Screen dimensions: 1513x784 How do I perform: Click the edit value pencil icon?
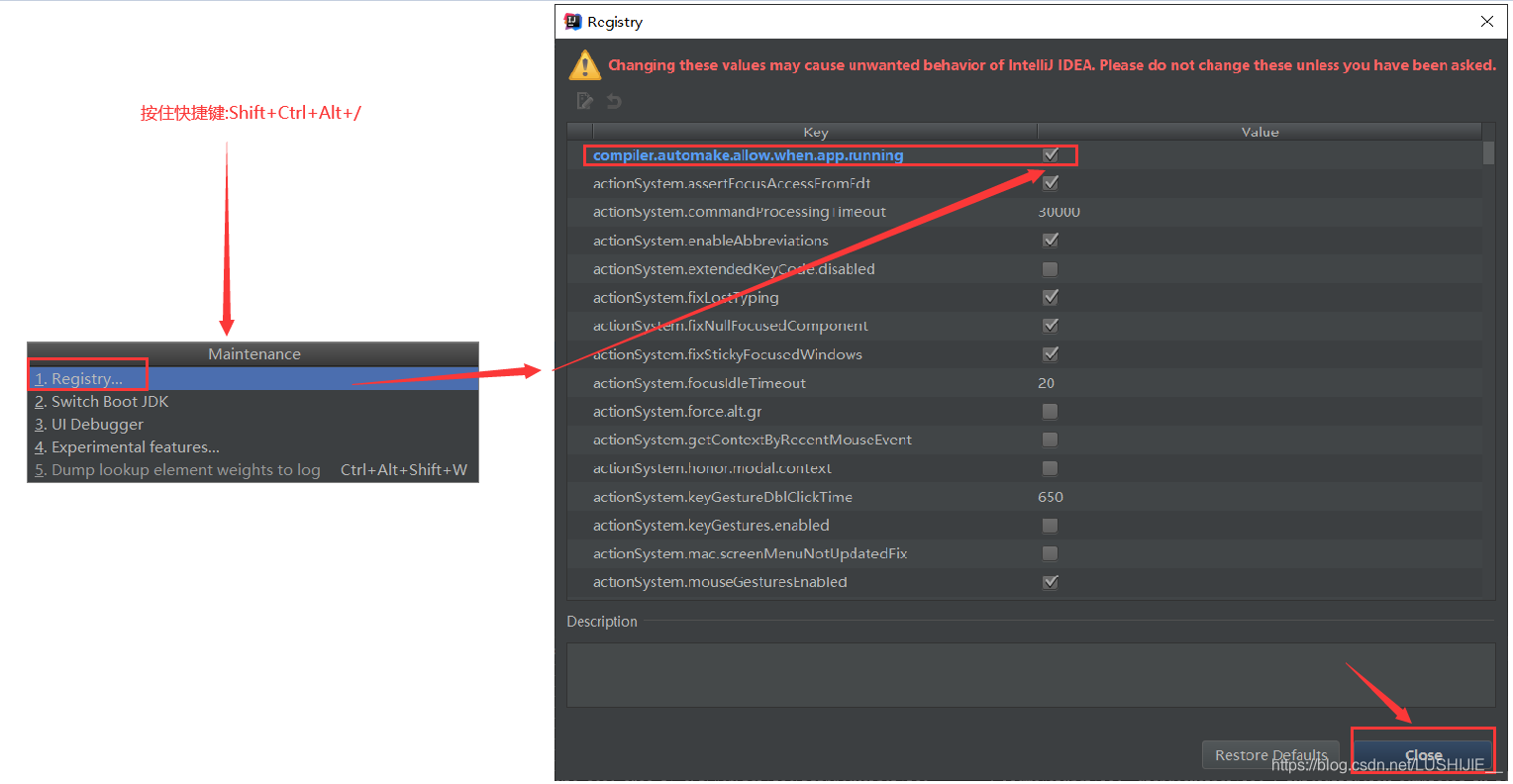coord(584,101)
